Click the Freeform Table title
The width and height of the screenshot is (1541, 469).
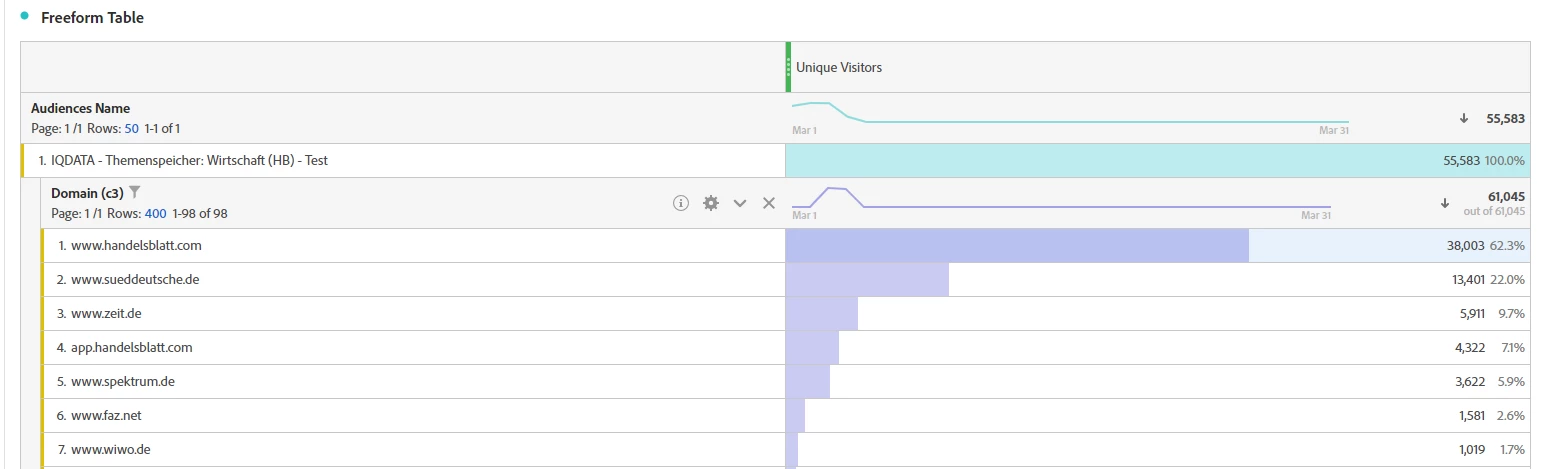click(92, 17)
